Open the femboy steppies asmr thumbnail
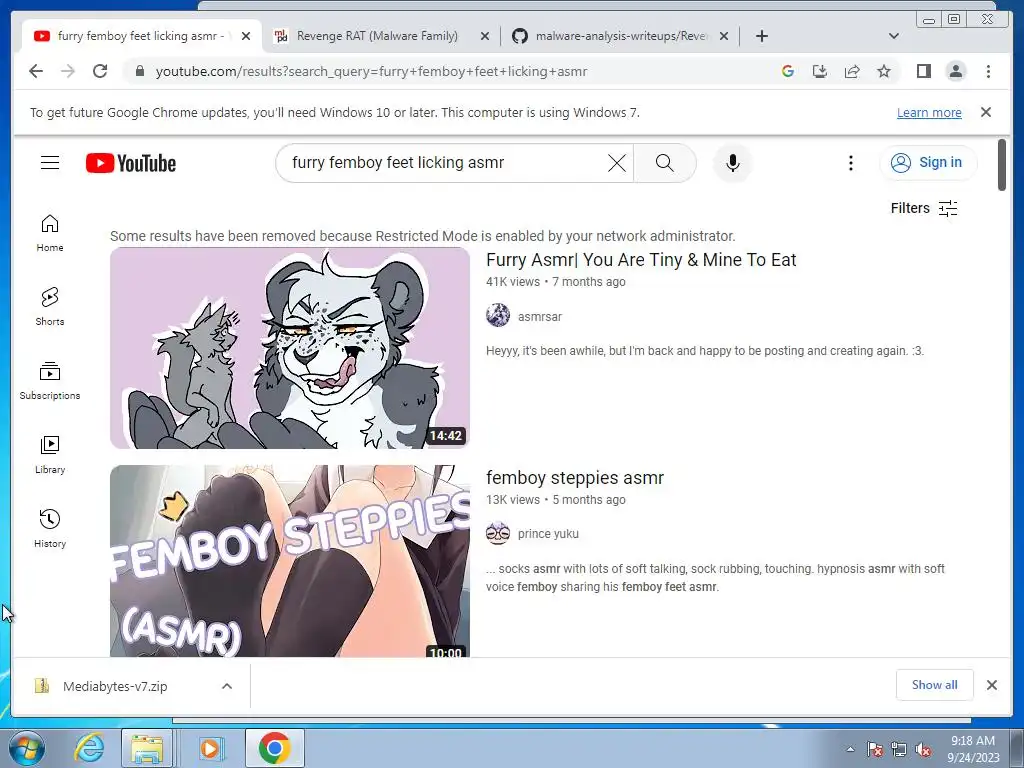 [289, 561]
